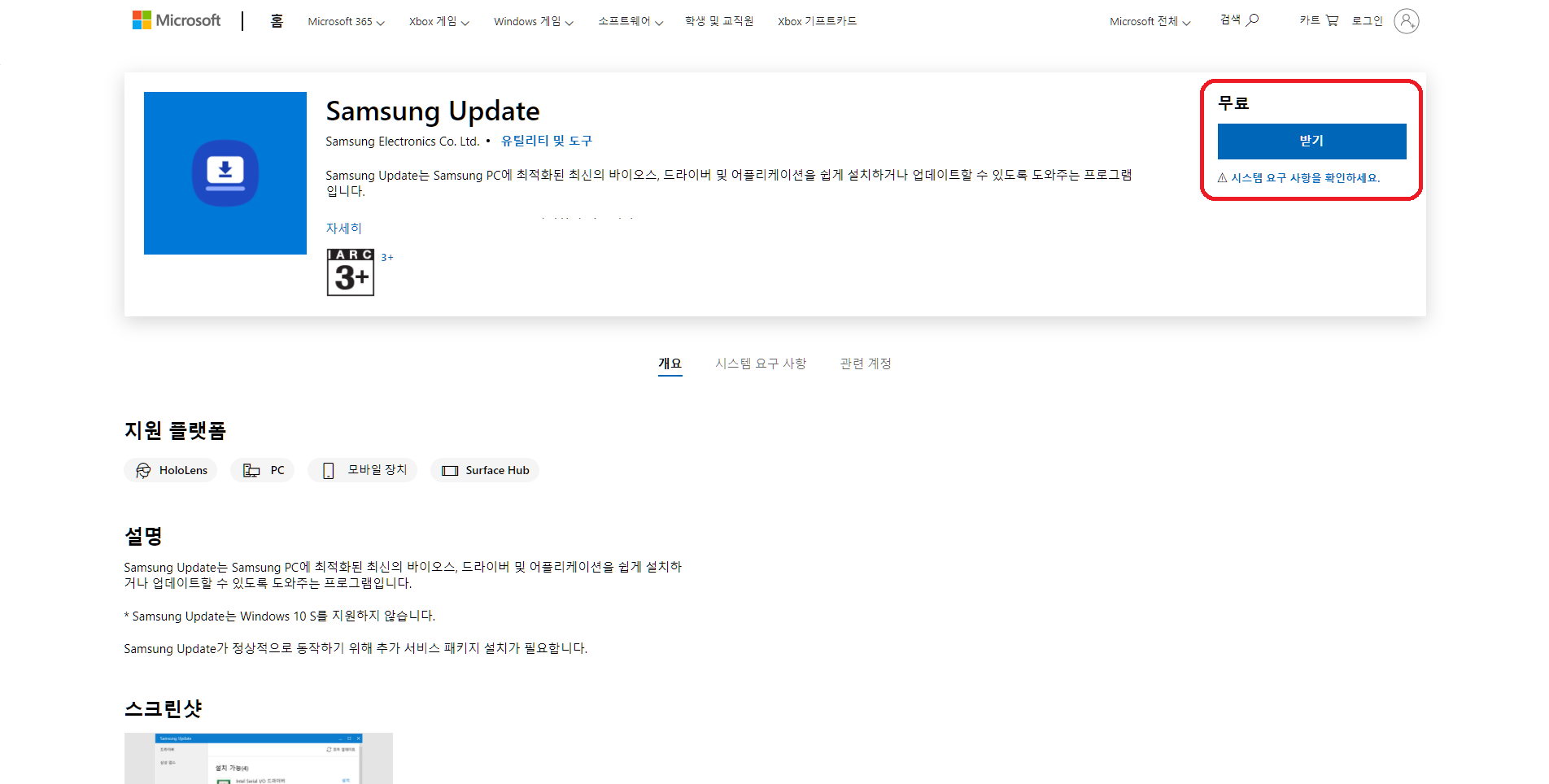Open the 학생 및 교직원 menu item
Viewport: 1549px width, 784px height.
[719, 21]
